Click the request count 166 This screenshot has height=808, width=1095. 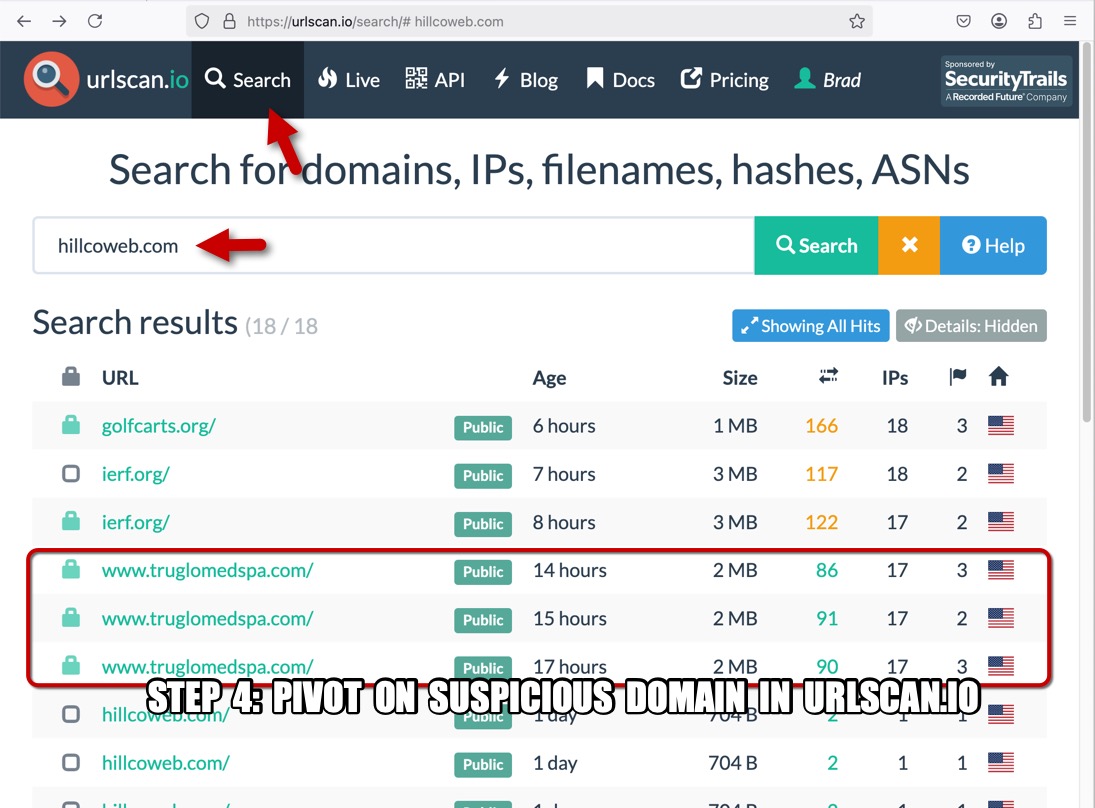[821, 425]
